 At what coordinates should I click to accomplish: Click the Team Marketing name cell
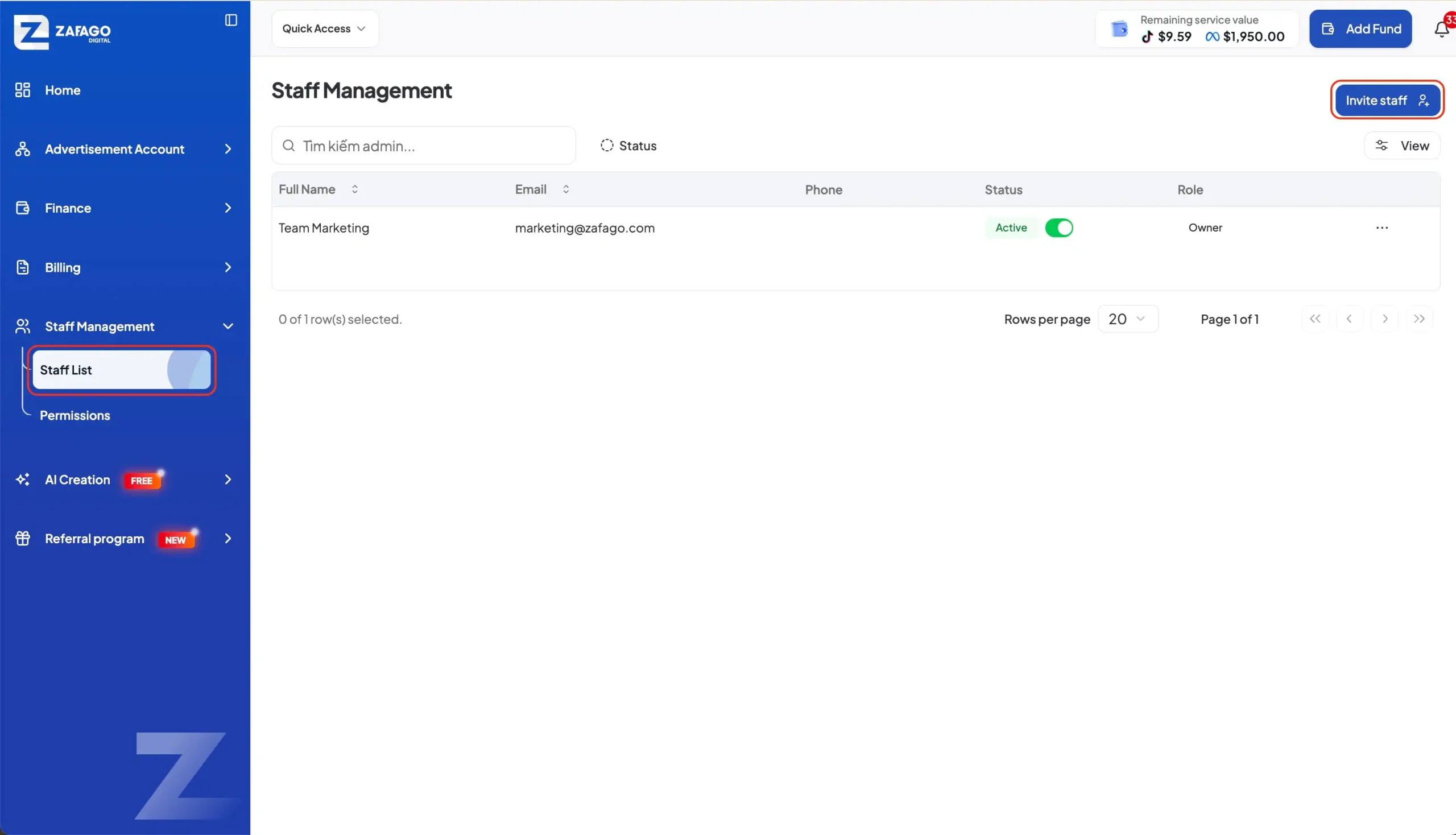pyautogui.click(x=324, y=228)
